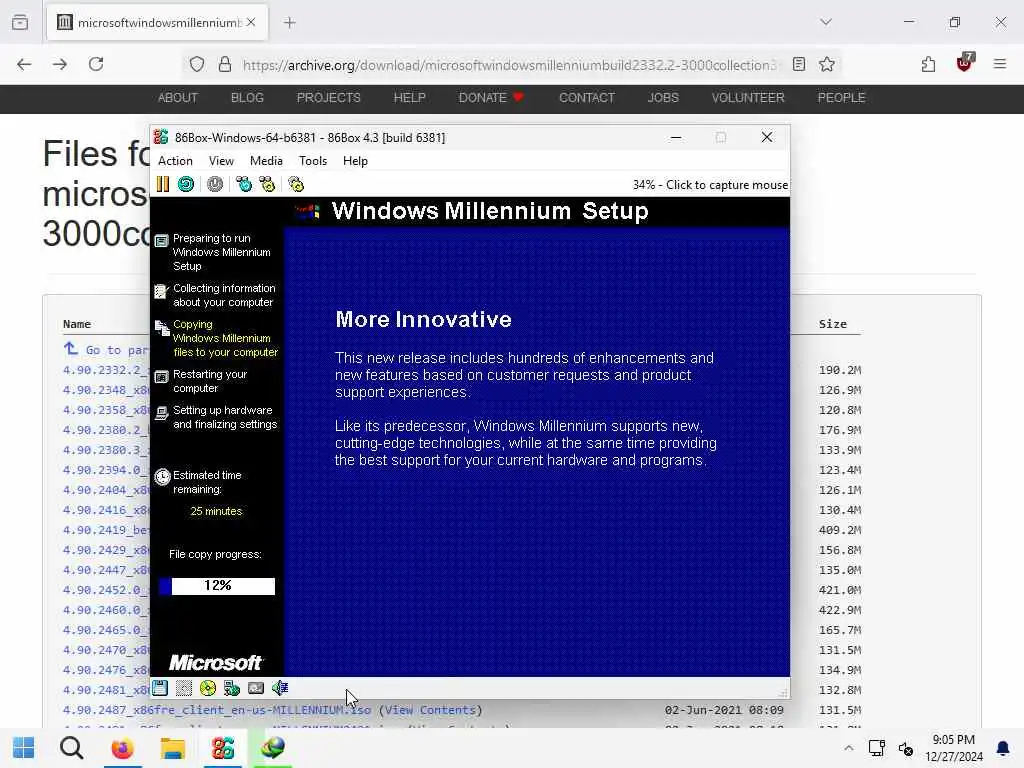Click the 12% file copy progress bar
The height and width of the screenshot is (768, 1024).
[217, 586]
